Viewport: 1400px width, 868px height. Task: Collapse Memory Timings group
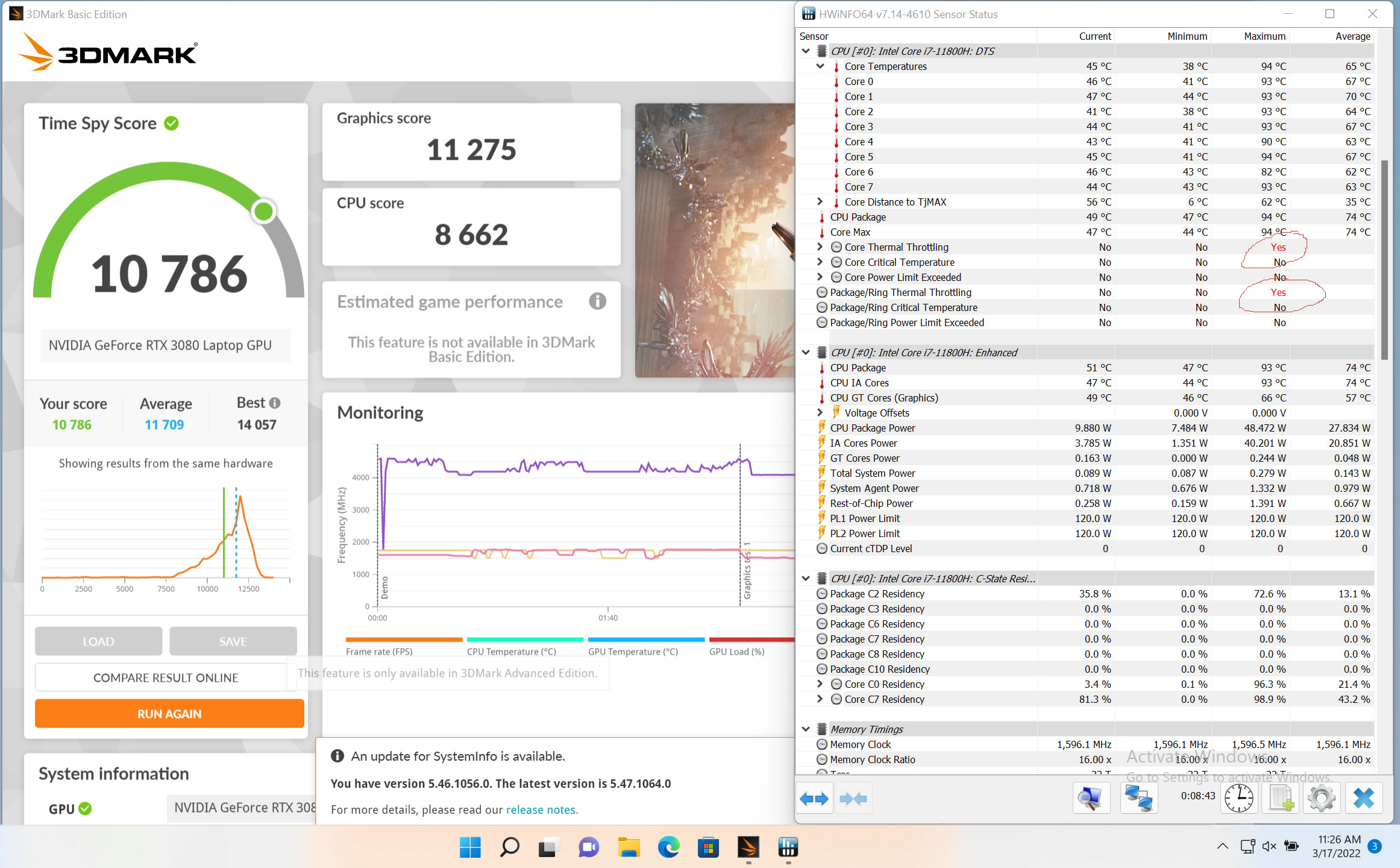click(x=806, y=729)
